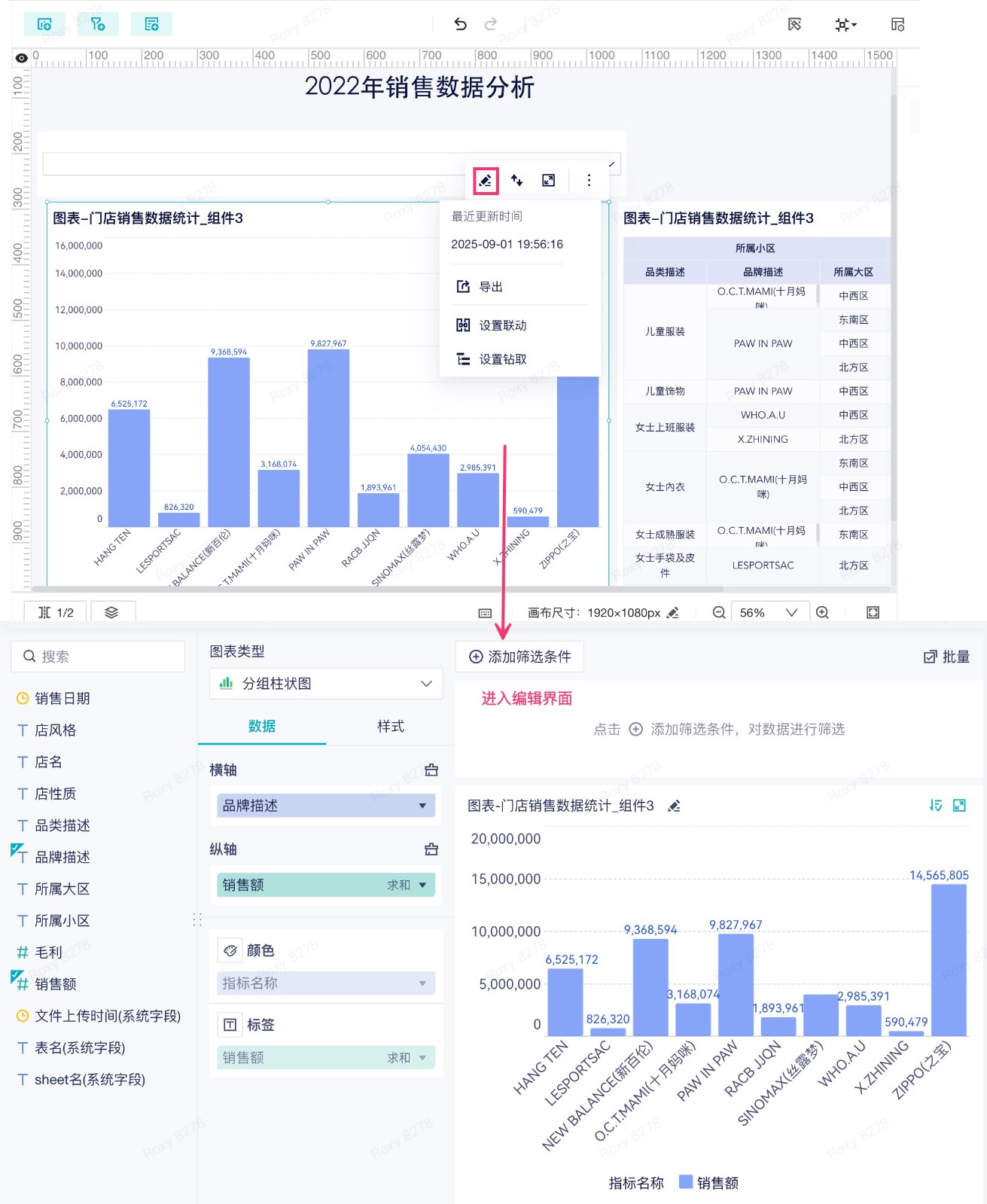The image size is (987, 1204).
Task: Toggle the ruler eye visibility icon
Action: click(x=22, y=58)
